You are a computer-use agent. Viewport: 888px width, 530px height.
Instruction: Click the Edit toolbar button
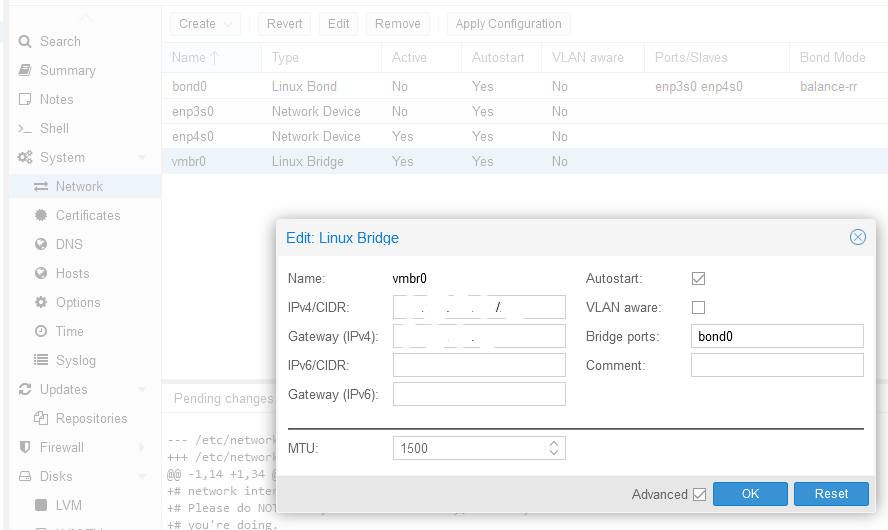[338, 24]
